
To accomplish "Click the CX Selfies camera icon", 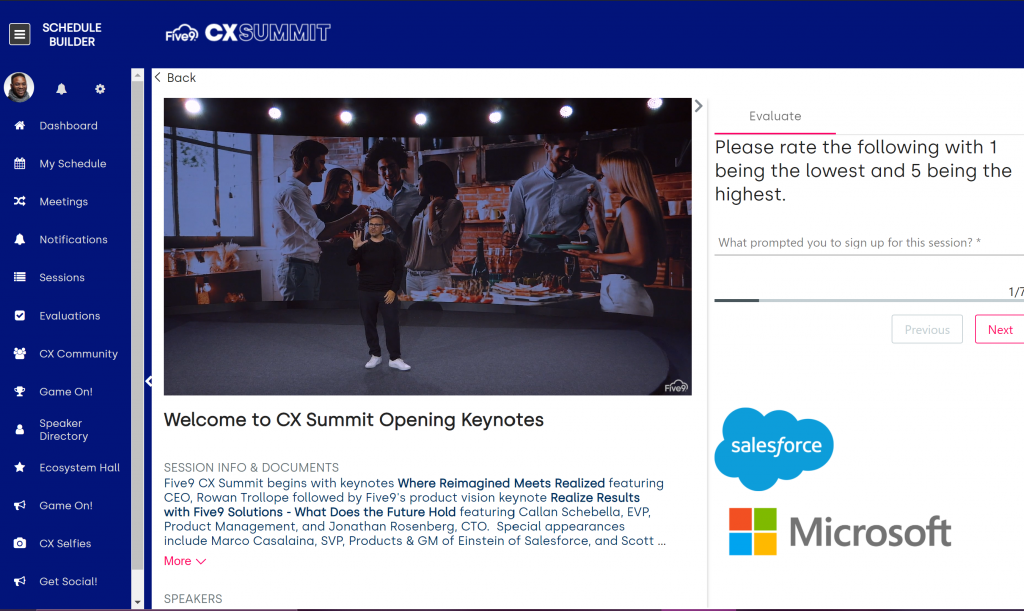I will (x=20, y=543).
